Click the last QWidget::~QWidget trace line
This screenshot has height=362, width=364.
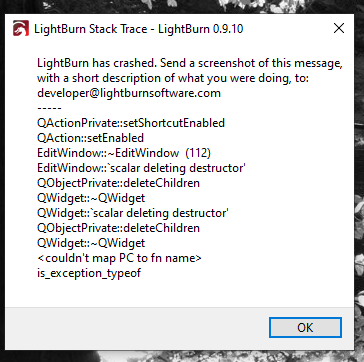point(91,243)
